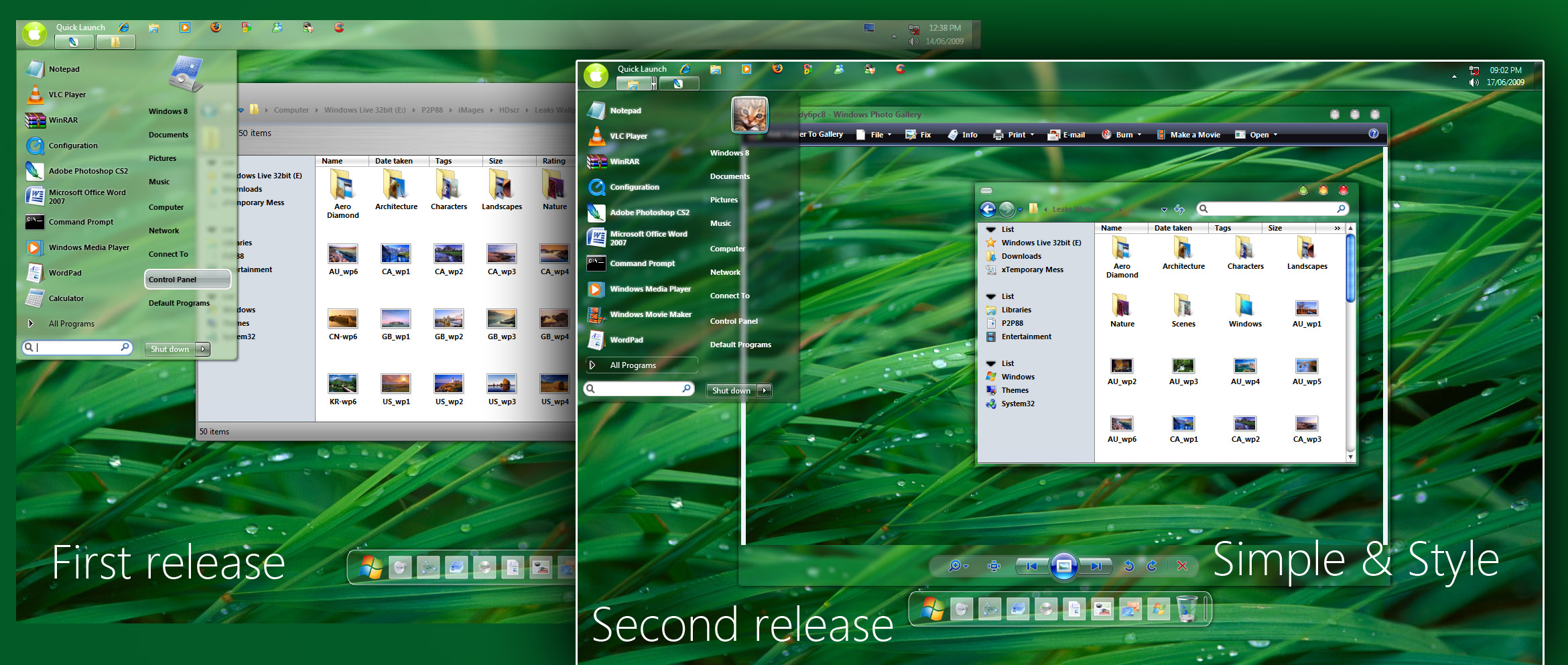The image size is (1568, 665).
Task: Open the dropdown arrow next to Open
Action: coord(1275,134)
